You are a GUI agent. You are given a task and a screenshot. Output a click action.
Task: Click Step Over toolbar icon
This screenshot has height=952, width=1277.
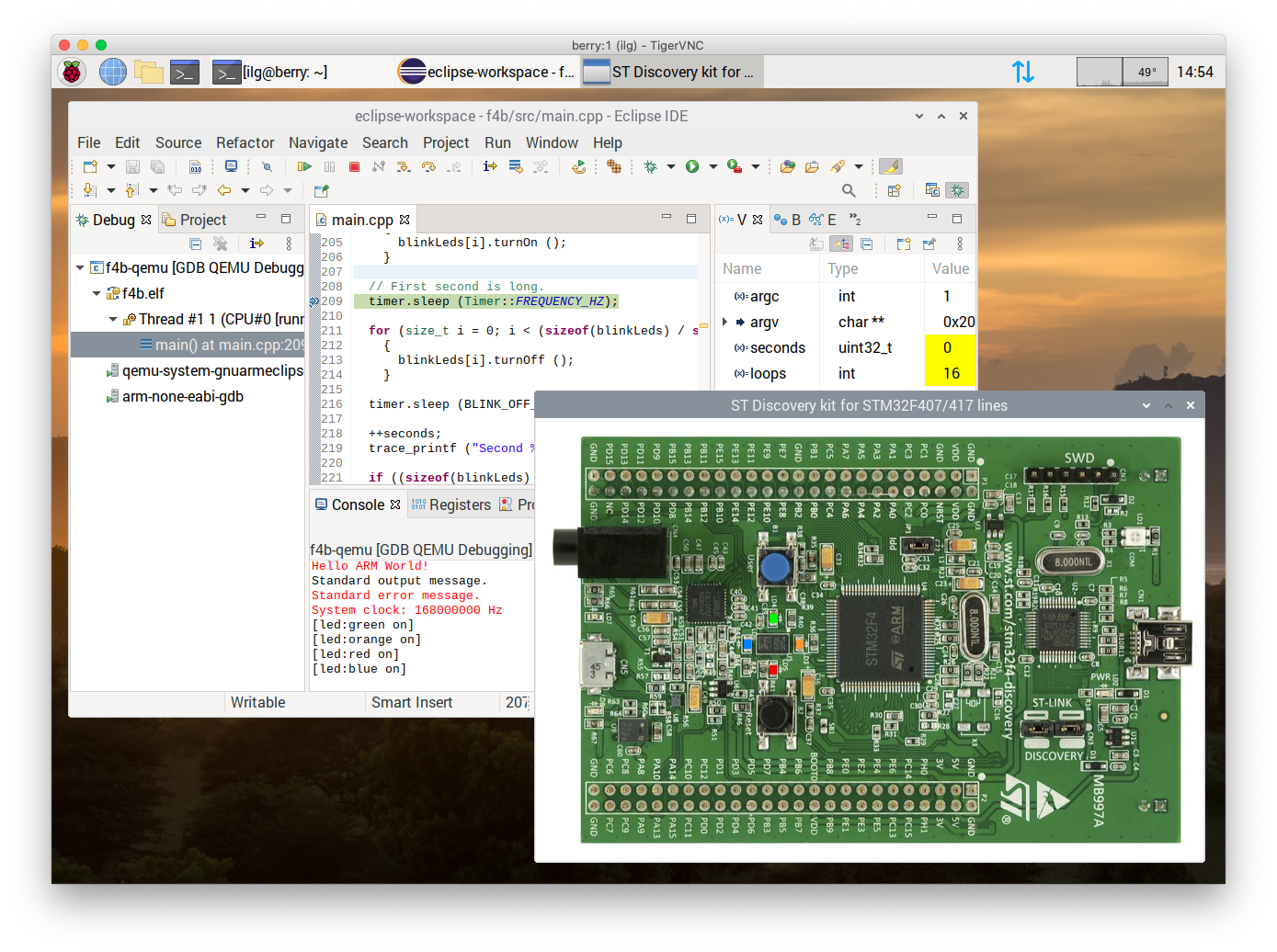click(428, 166)
